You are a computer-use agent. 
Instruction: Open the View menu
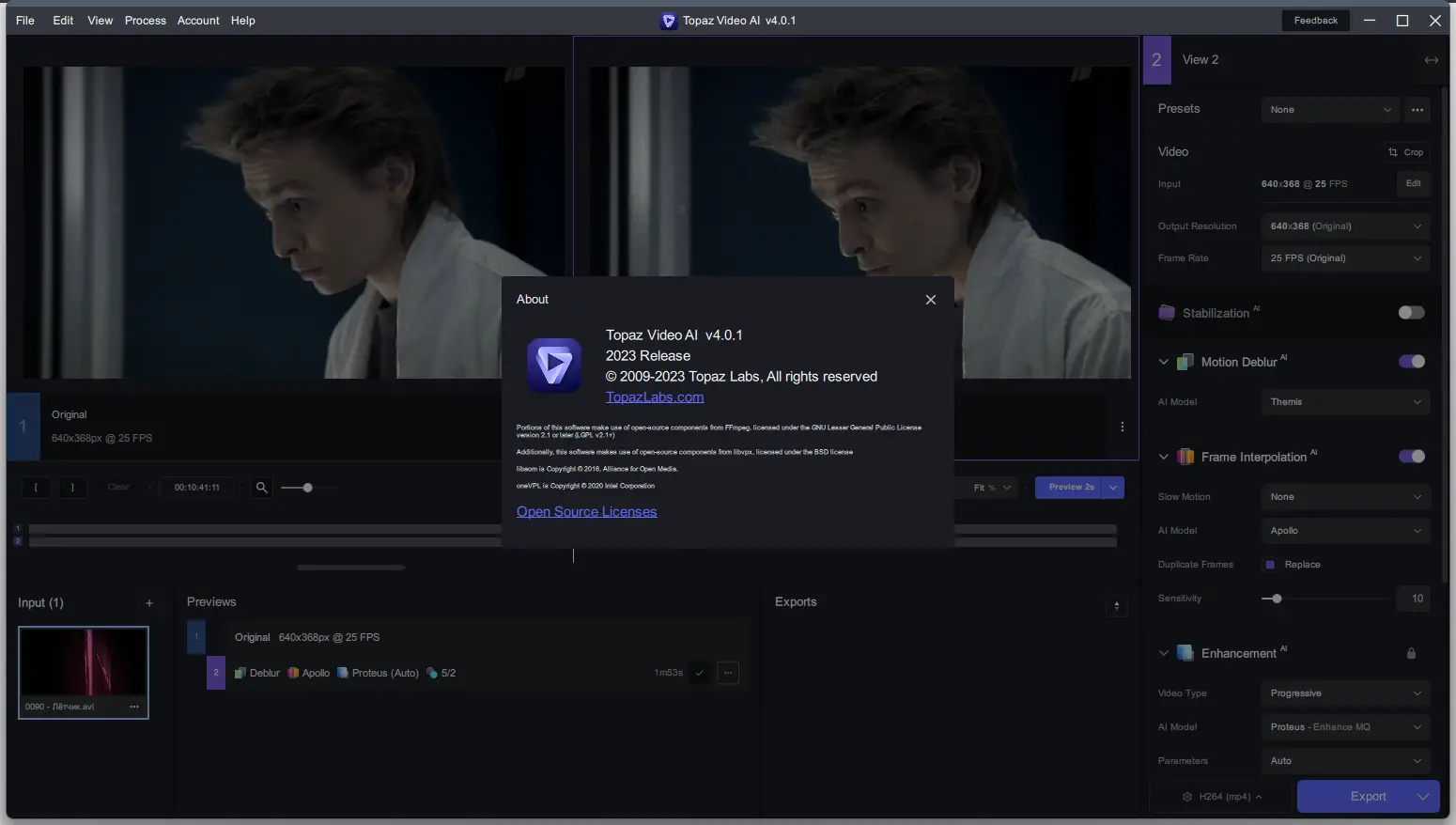pyautogui.click(x=101, y=21)
